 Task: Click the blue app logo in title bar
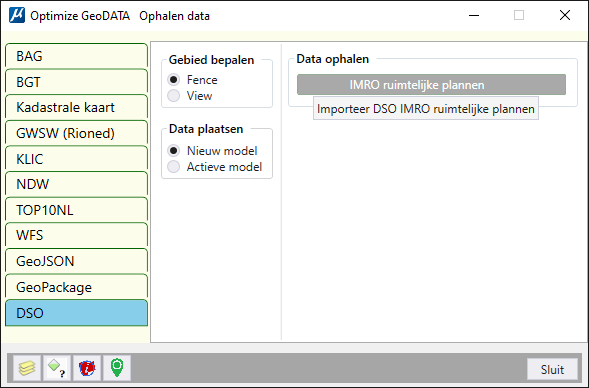click(17, 15)
